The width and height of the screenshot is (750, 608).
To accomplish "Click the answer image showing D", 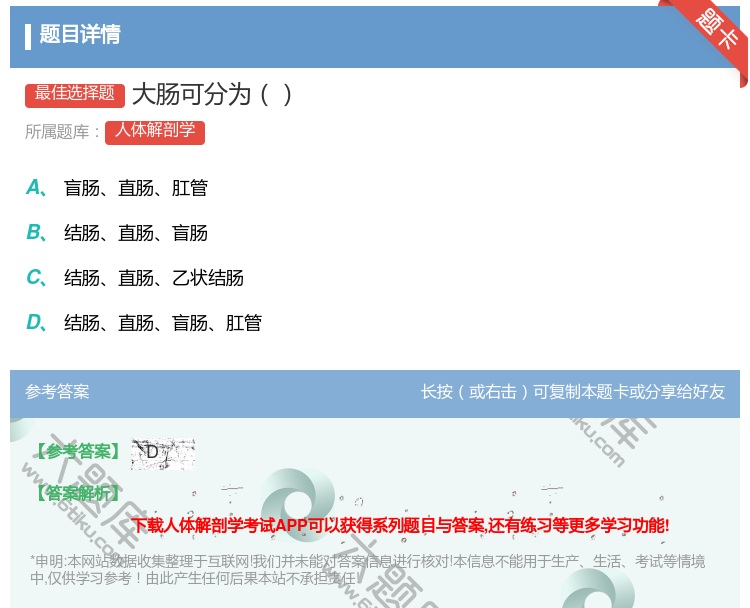I will (163, 453).
